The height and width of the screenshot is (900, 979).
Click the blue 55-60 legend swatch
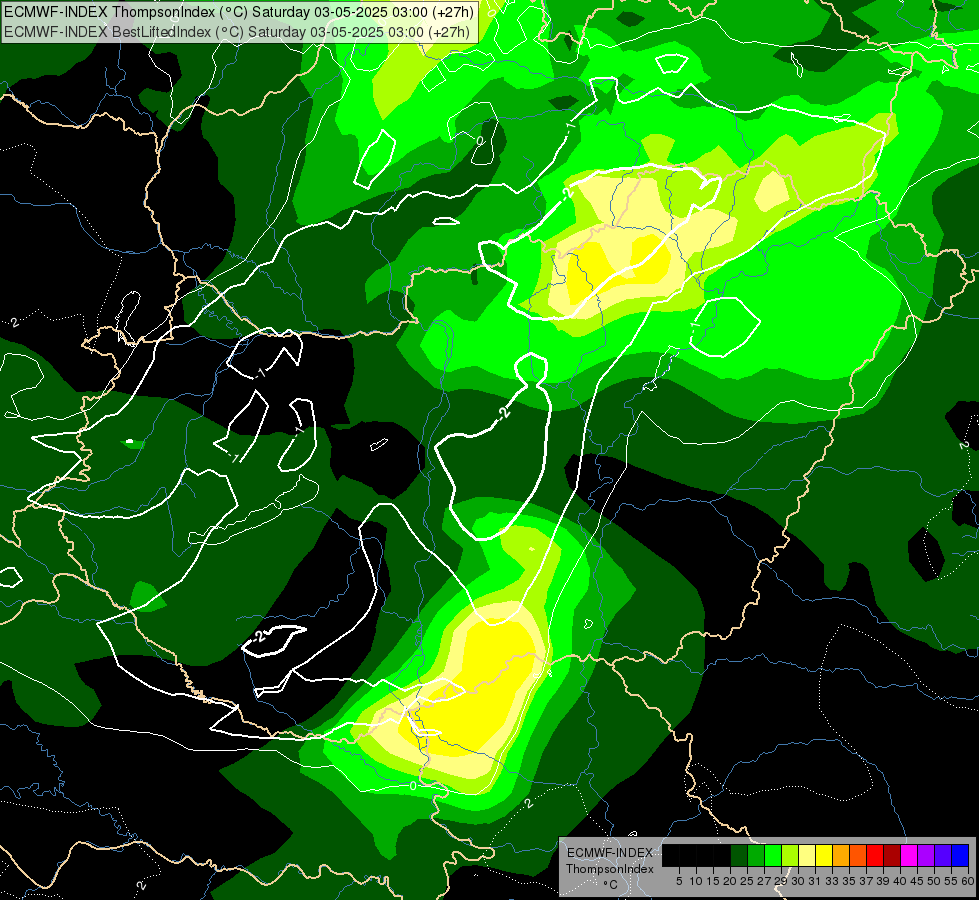(960, 855)
